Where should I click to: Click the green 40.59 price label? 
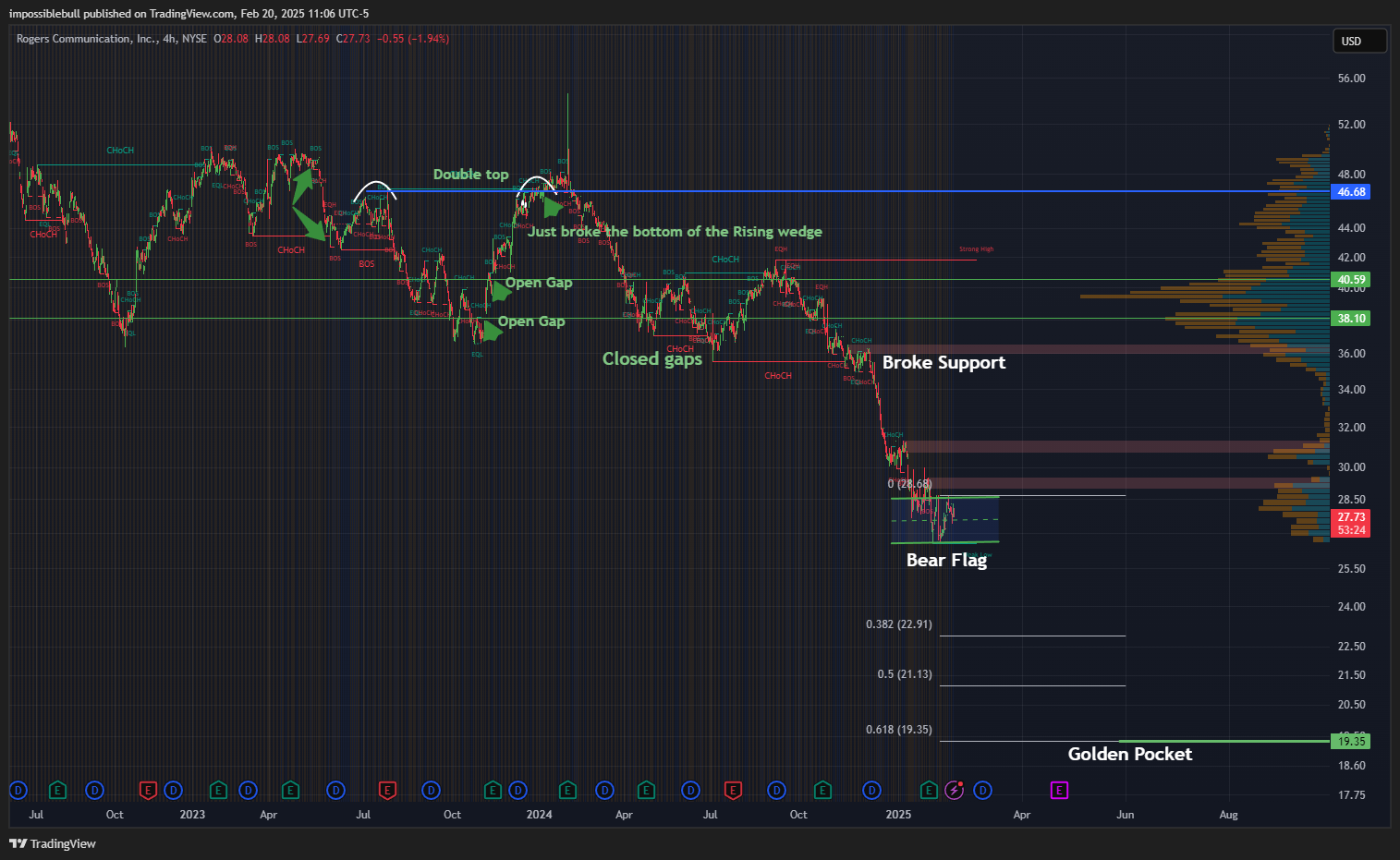(x=1350, y=280)
